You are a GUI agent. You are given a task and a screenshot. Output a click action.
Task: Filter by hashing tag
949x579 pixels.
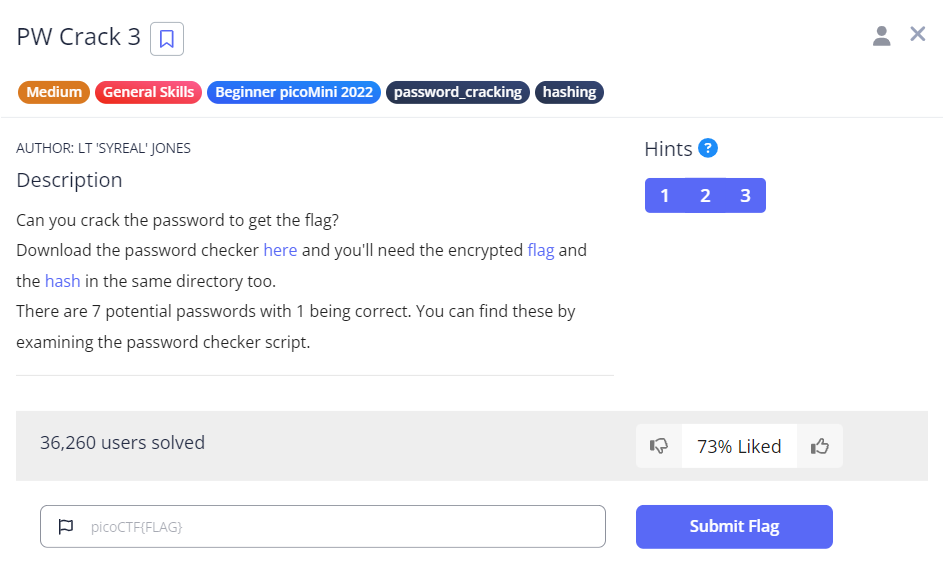tap(569, 92)
